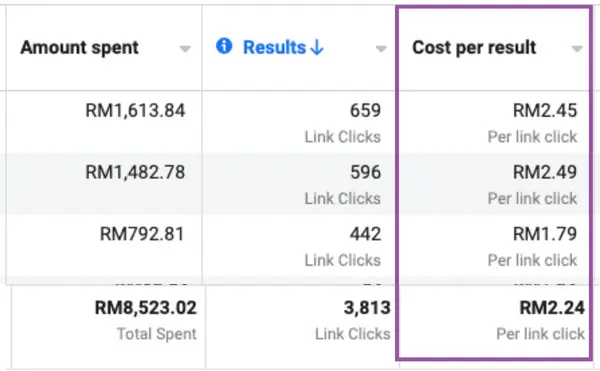Screen dimensions: 600x371
Task: Click Per link click under RM1.79
Action: click(x=532, y=260)
